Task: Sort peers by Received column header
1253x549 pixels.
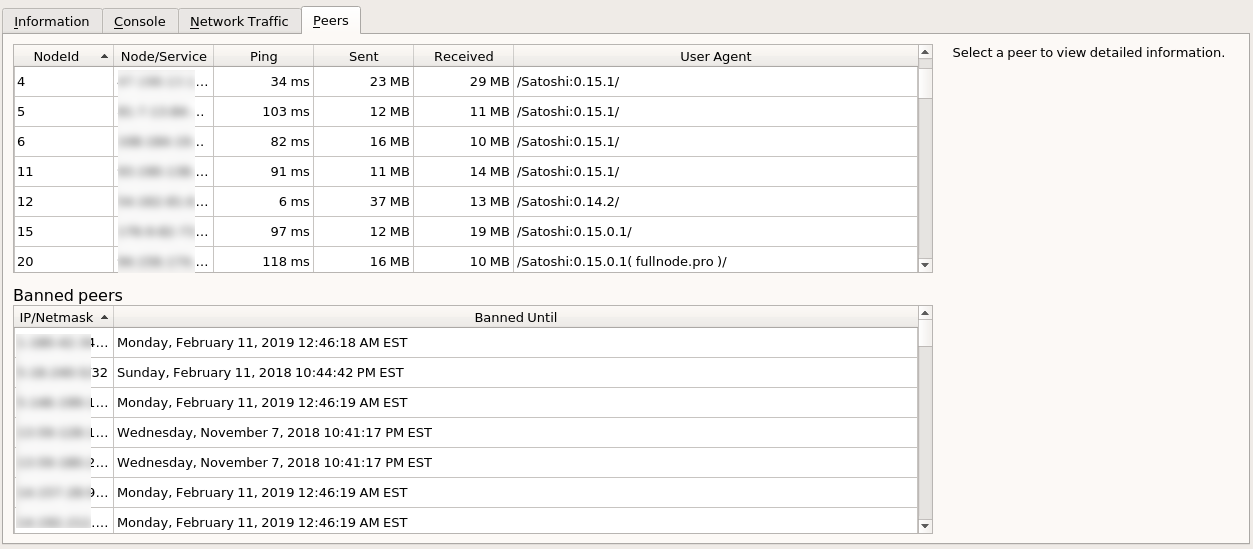Action: (463, 56)
